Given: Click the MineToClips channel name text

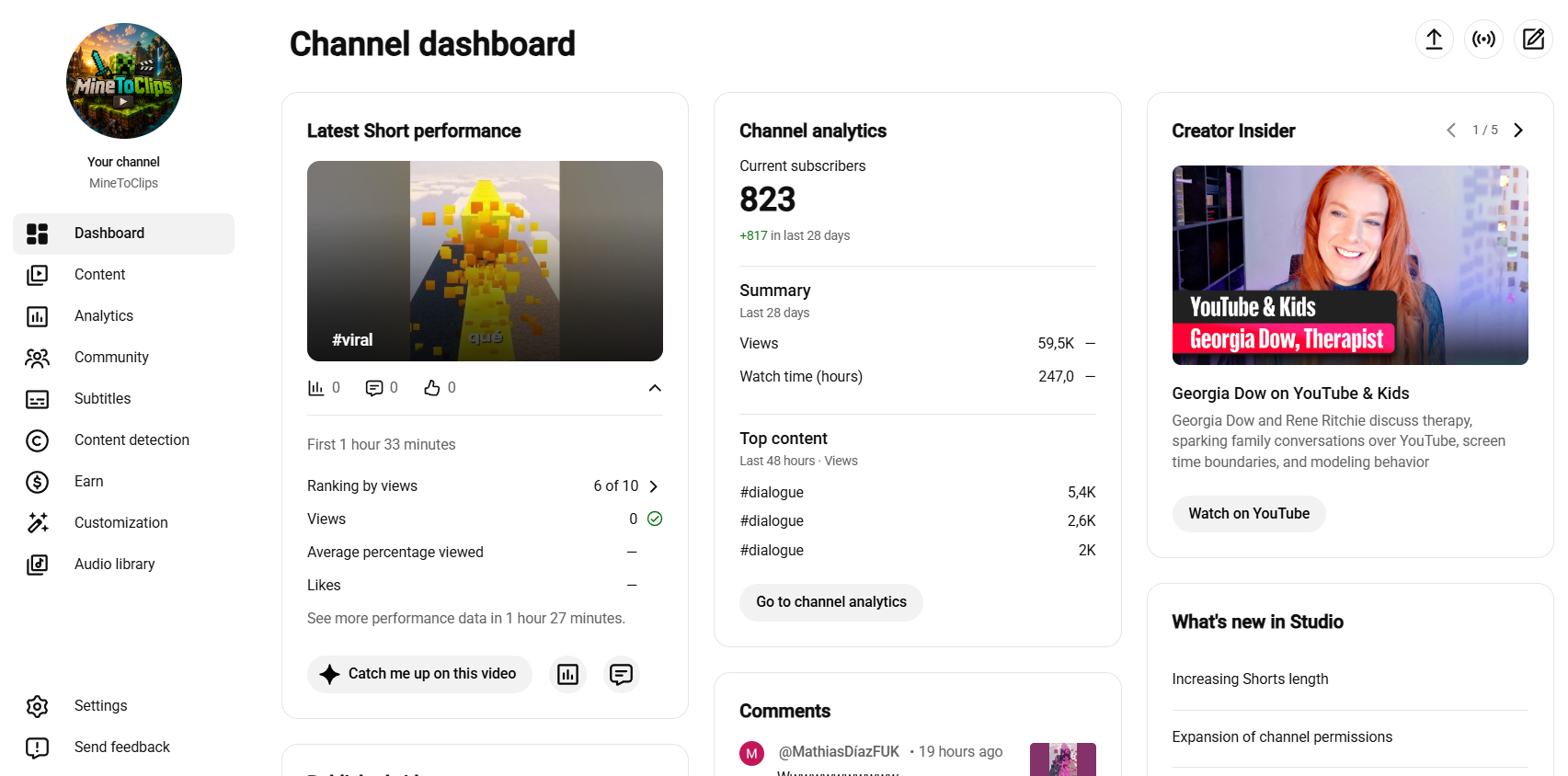Looking at the screenshot, I should click(x=124, y=183).
